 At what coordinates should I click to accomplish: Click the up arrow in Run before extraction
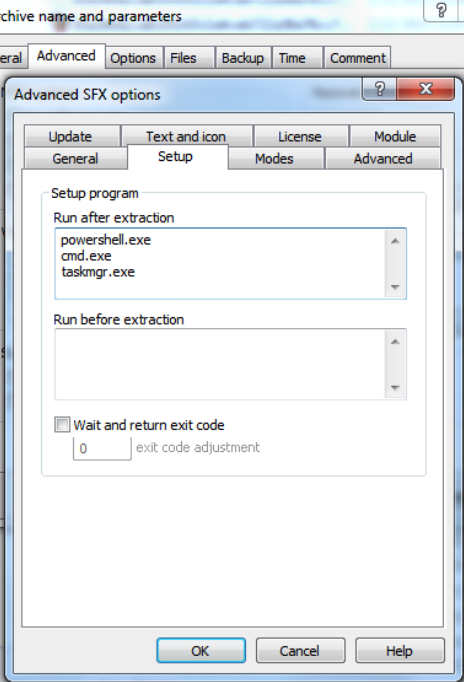[395, 342]
